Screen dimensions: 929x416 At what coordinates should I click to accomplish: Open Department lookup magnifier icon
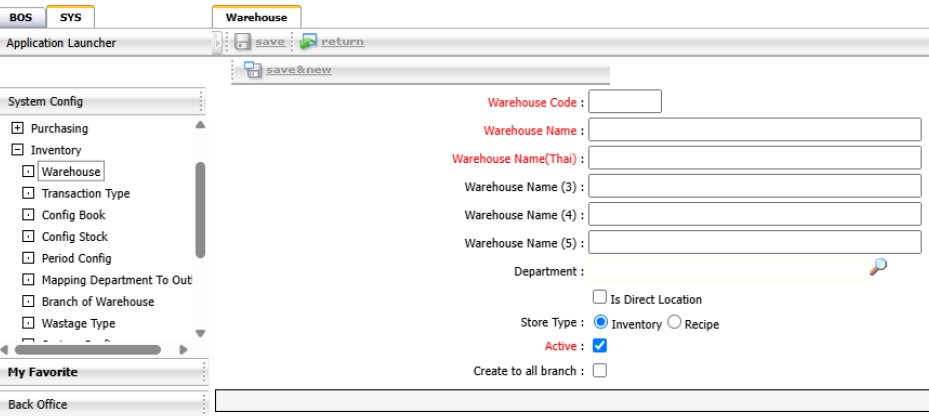[x=878, y=266]
